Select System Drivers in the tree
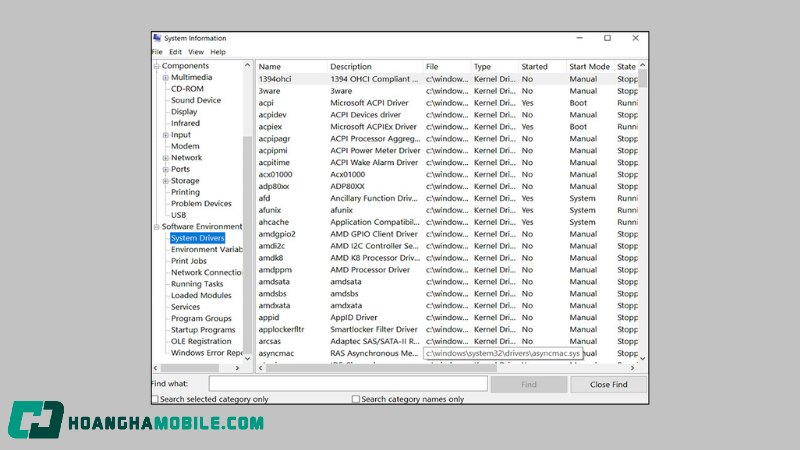This screenshot has width=800, height=450. pos(197,238)
